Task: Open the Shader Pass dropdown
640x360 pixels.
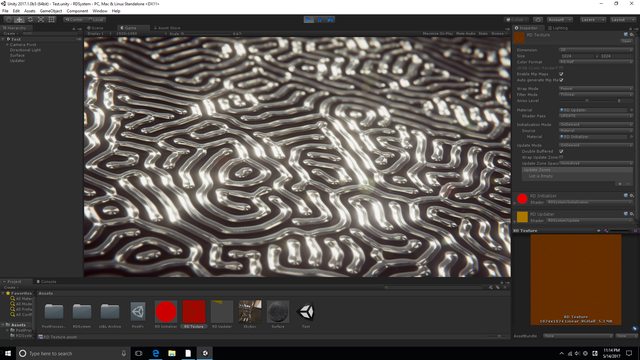Action: point(596,116)
